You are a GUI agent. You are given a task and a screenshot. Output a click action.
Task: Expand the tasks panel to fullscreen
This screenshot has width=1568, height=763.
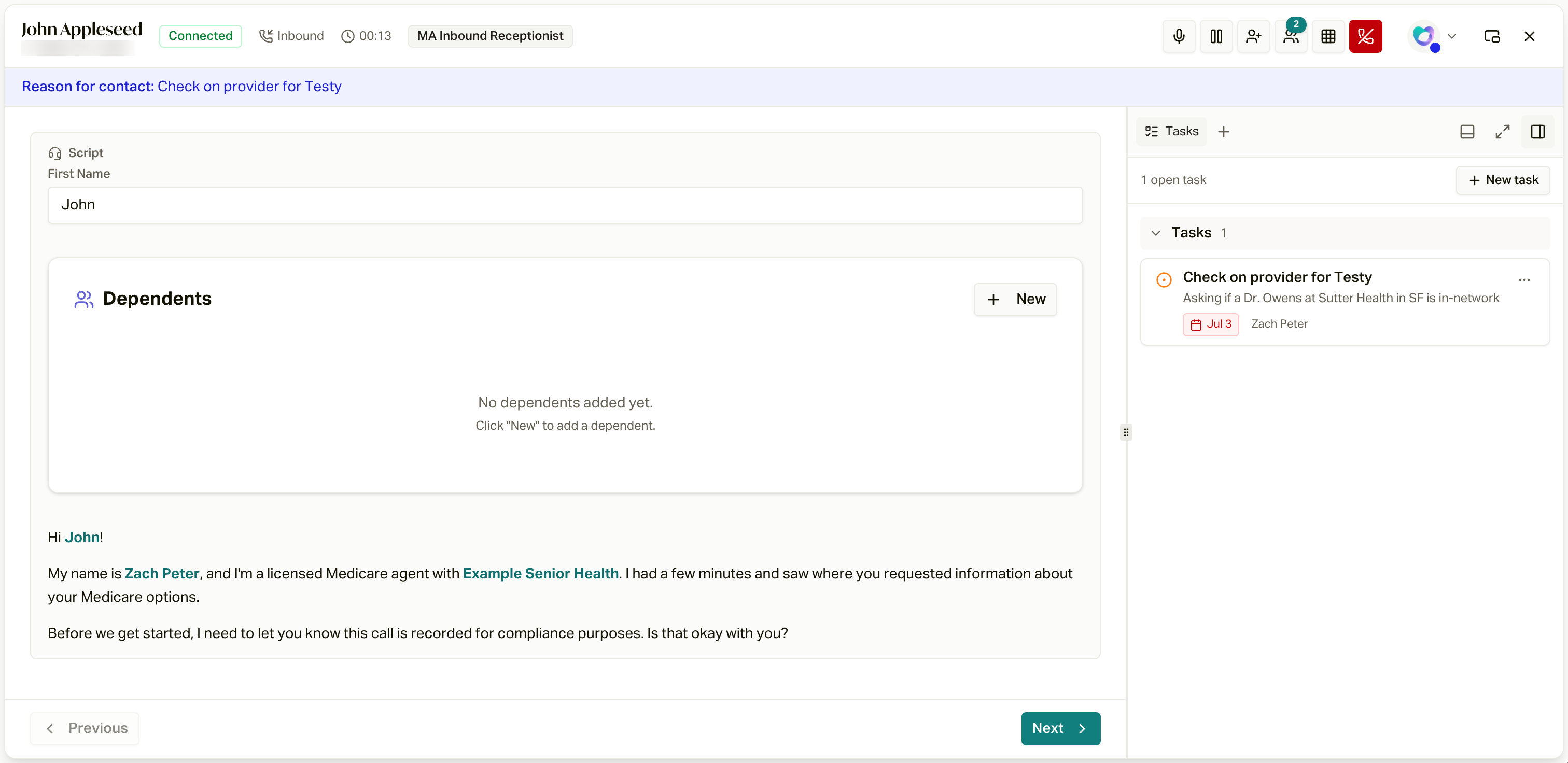pos(1502,132)
